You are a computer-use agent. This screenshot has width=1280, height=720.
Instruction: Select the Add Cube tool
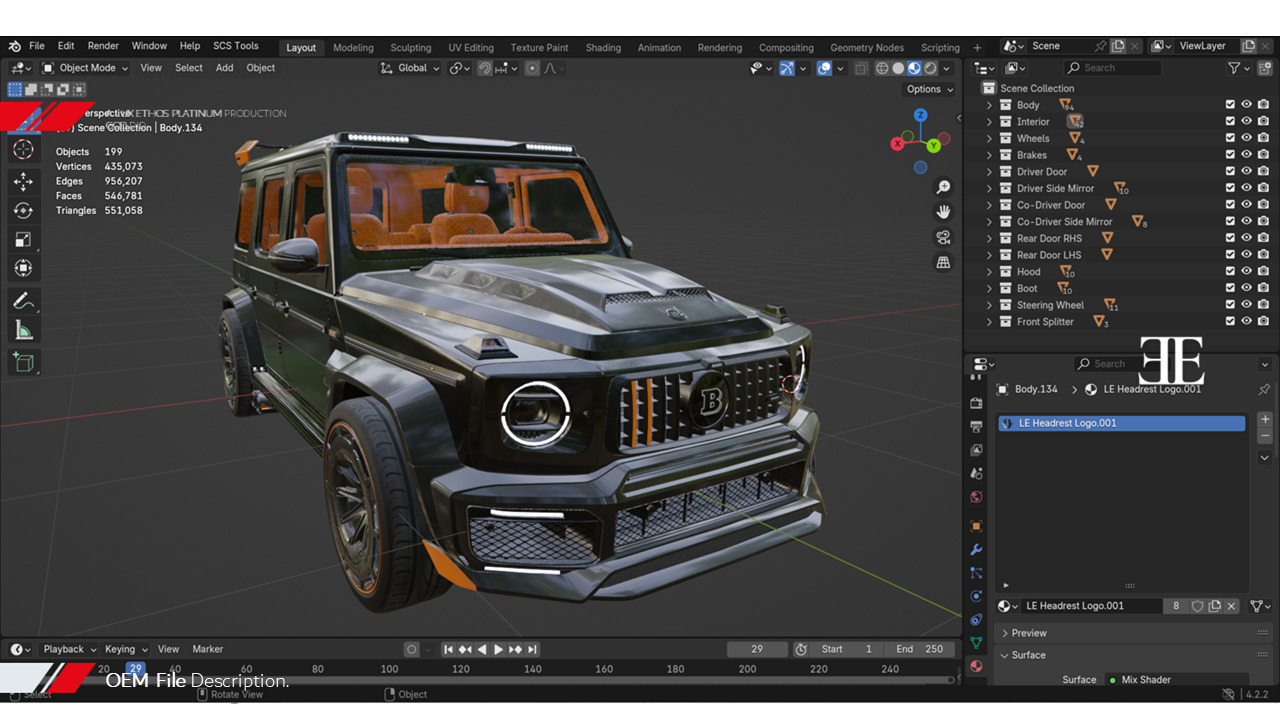tap(23, 361)
